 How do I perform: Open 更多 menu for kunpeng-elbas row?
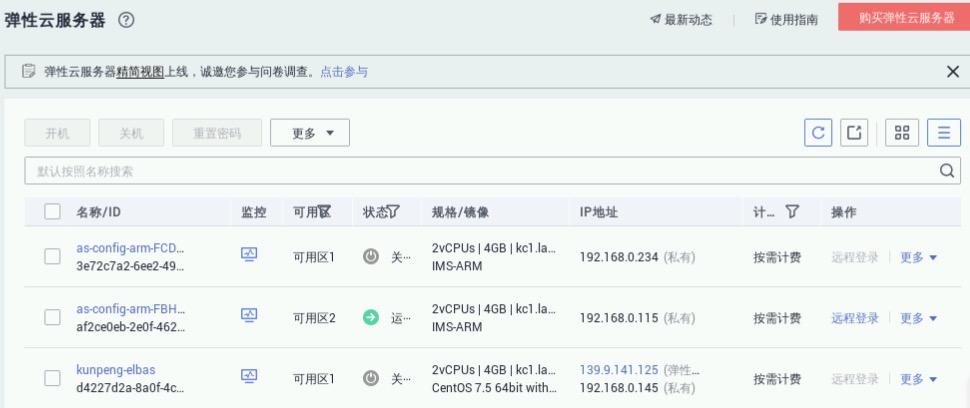[918, 379]
